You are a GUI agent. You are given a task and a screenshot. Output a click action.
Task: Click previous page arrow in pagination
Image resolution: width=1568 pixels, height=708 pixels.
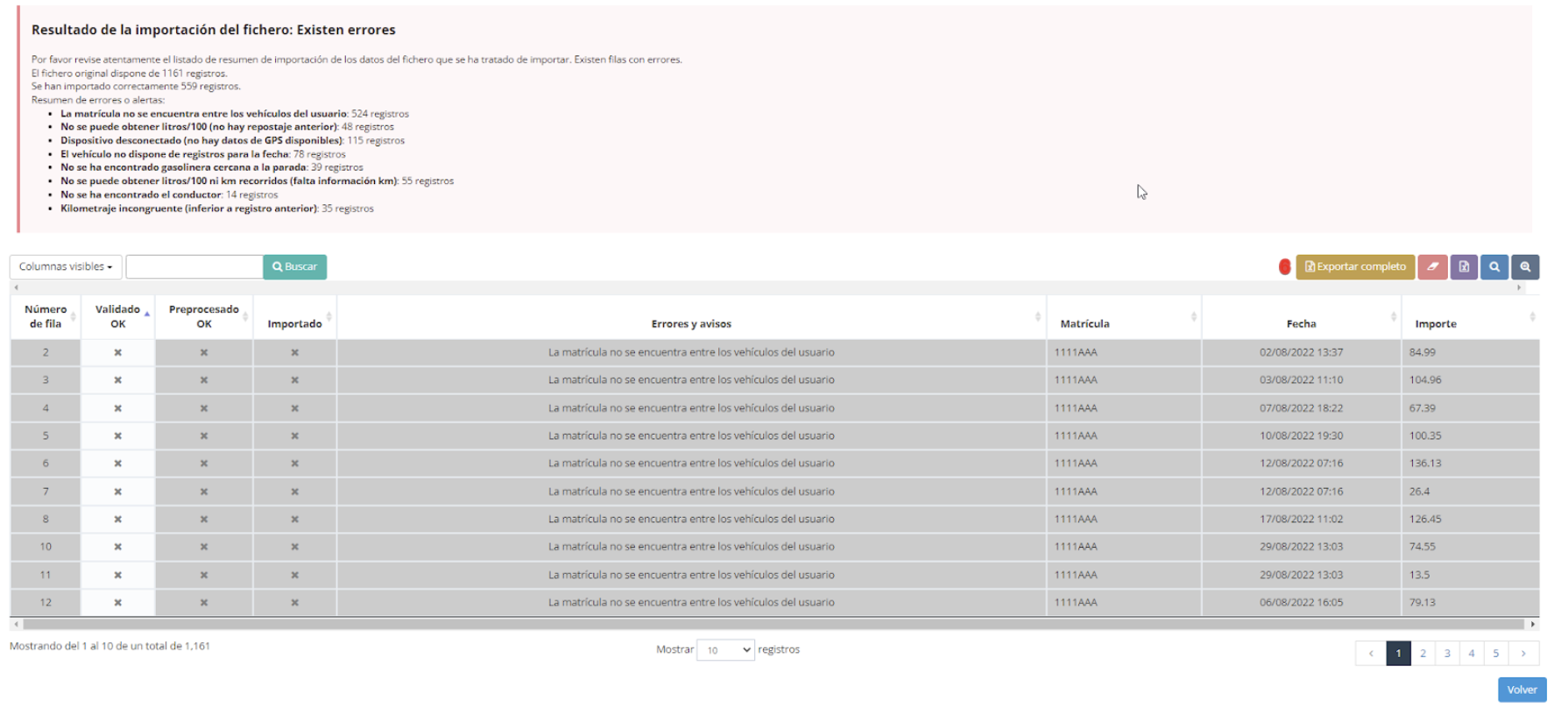1371,653
